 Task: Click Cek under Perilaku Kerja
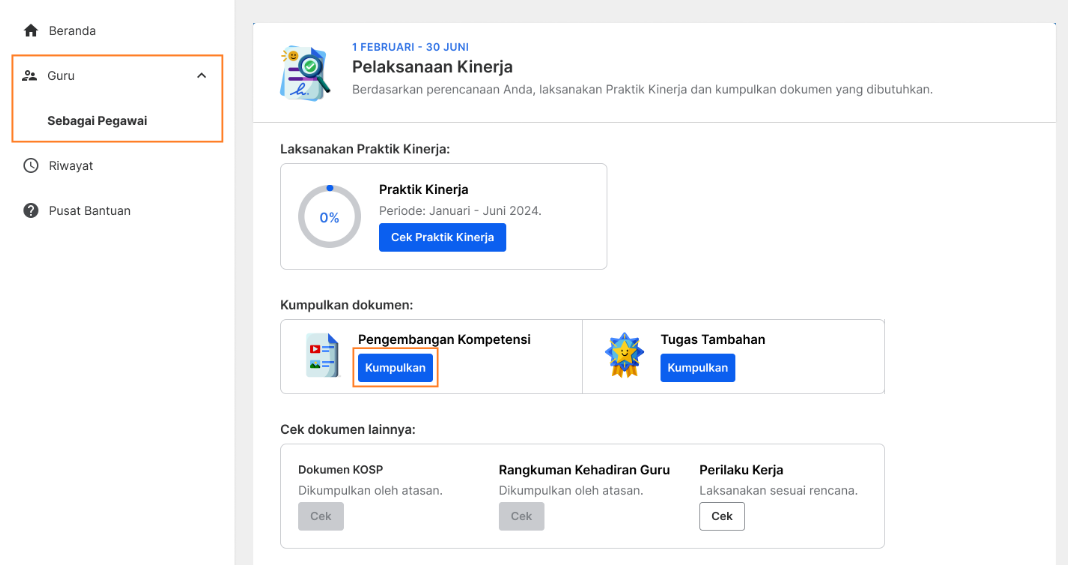pyautogui.click(x=722, y=516)
